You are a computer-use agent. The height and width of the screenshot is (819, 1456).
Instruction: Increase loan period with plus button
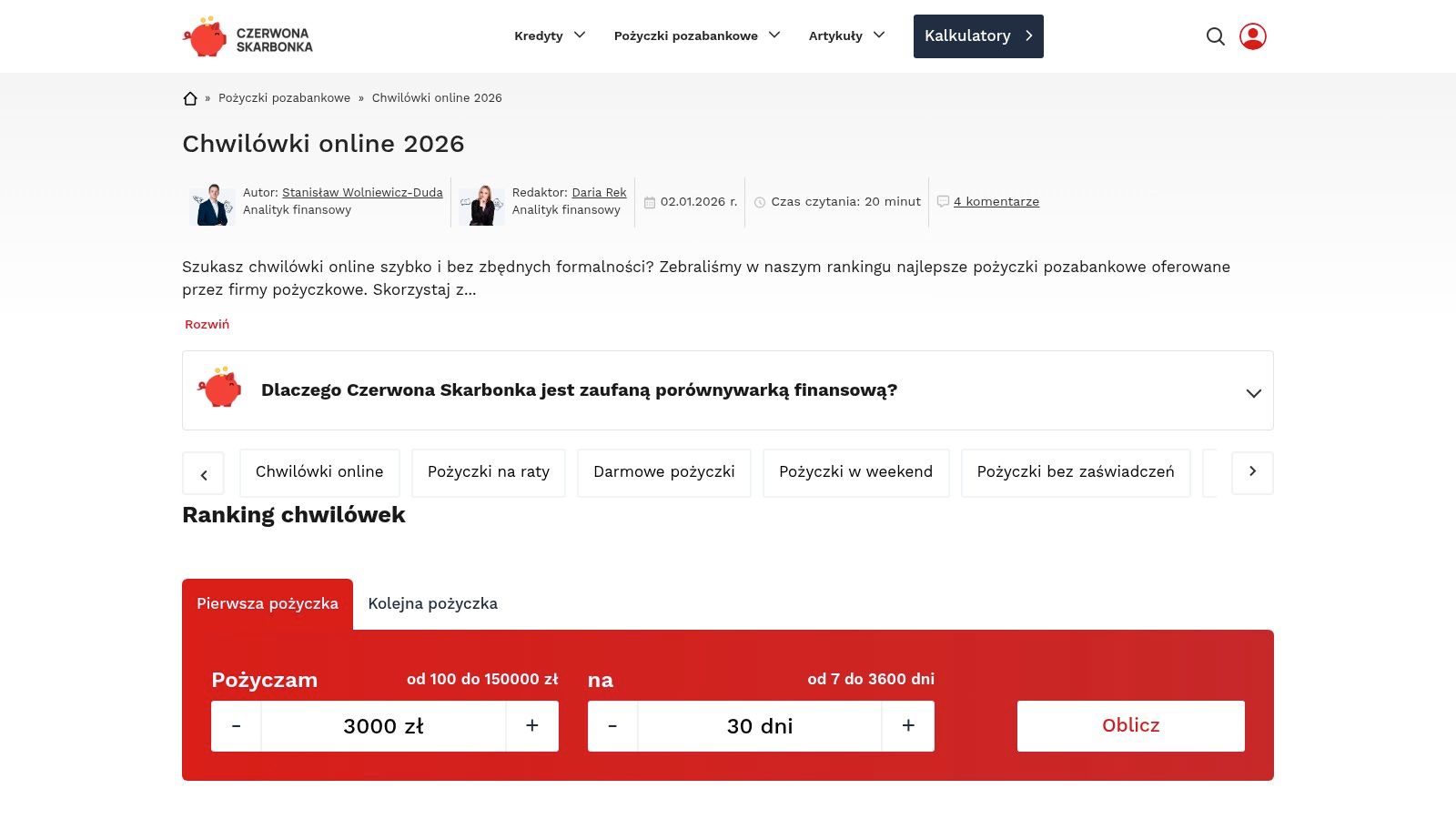[x=908, y=726]
